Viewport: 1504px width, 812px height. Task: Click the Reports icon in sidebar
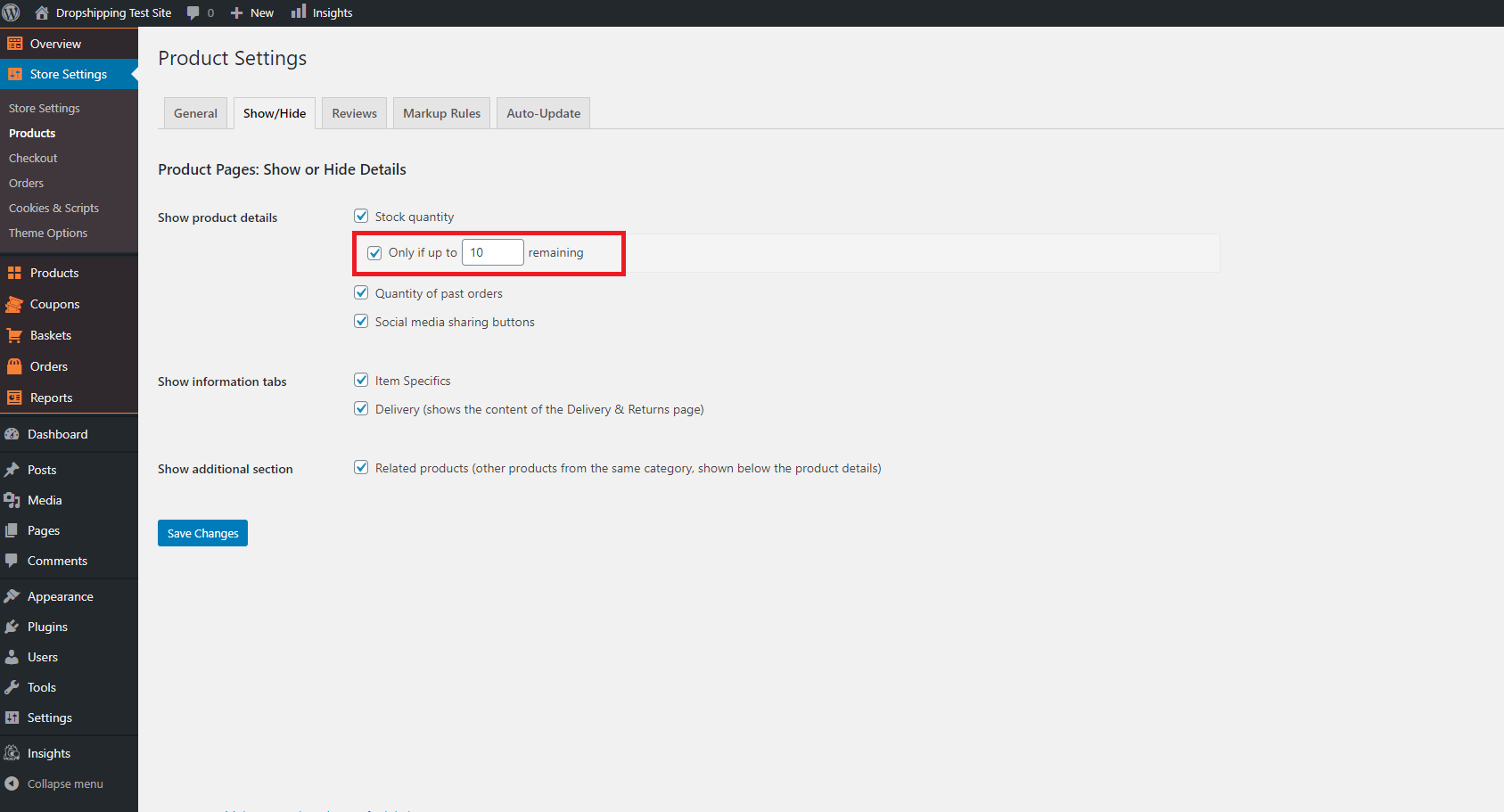click(14, 398)
